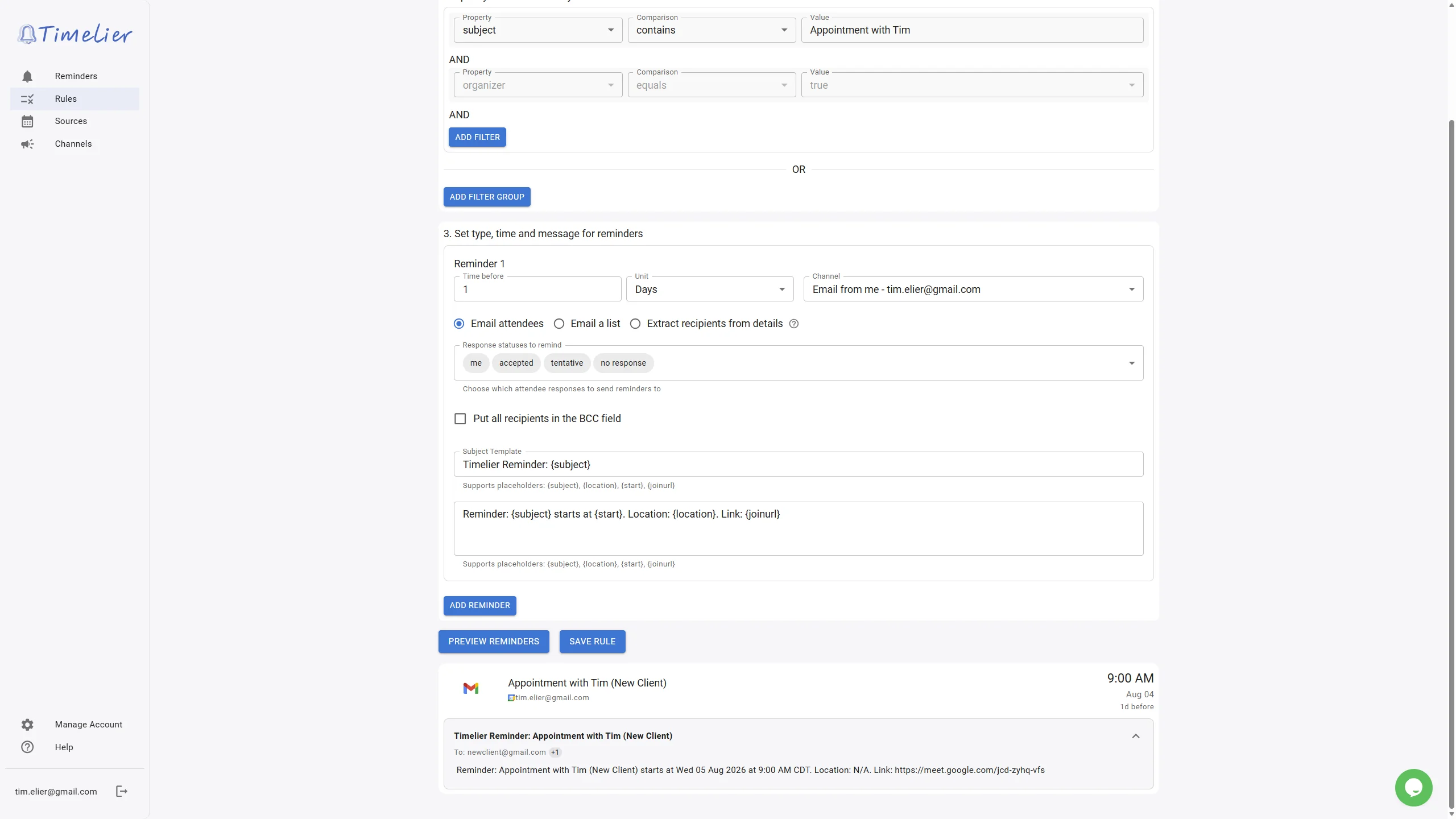
Task: Open the contains Comparison dropdown
Action: 712,30
